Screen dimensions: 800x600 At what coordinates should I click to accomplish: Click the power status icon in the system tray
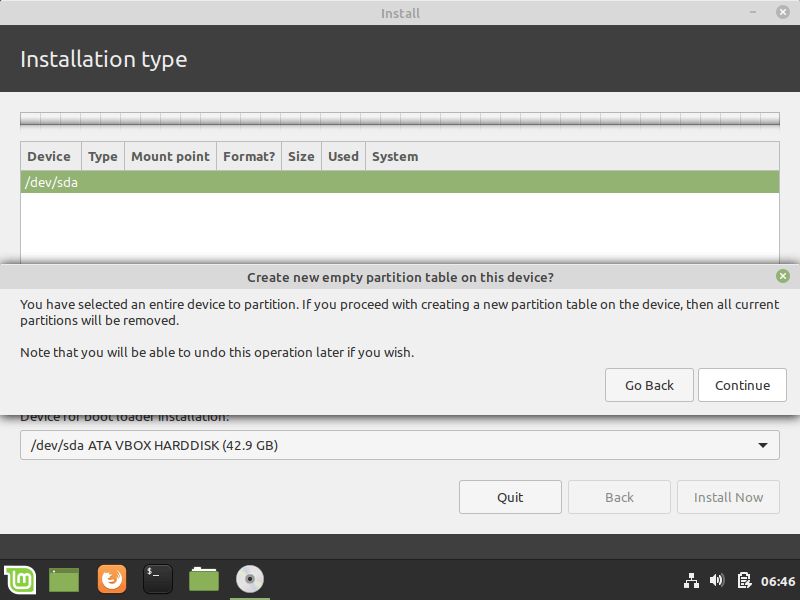coord(744,580)
